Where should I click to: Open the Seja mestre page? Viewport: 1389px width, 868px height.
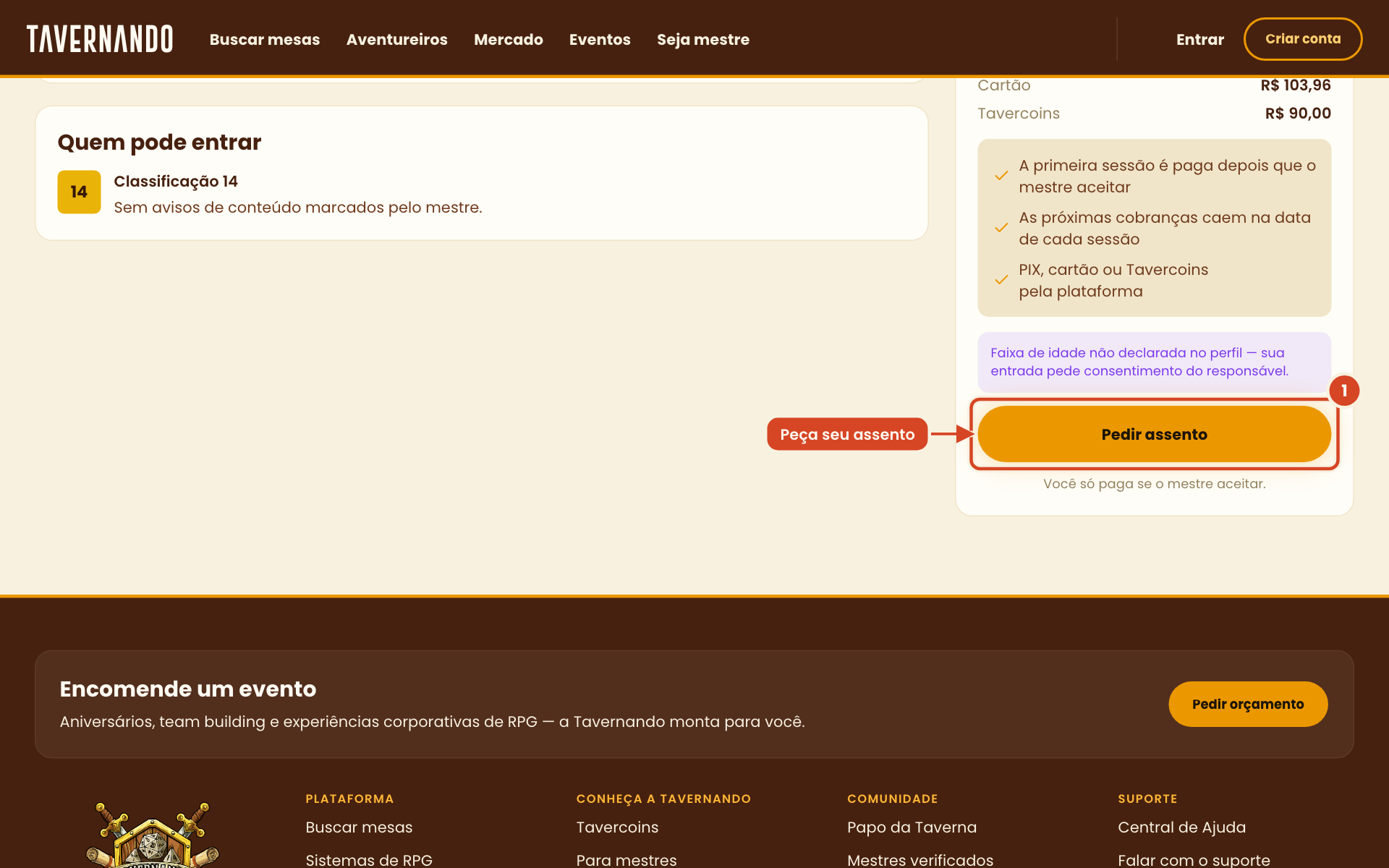coord(703,40)
